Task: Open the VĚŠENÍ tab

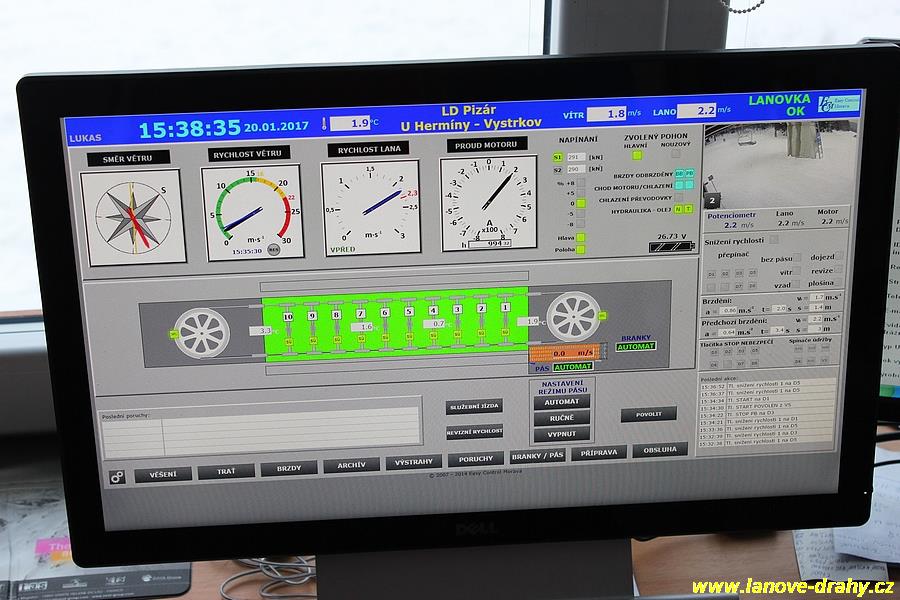Action: (x=162, y=473)
